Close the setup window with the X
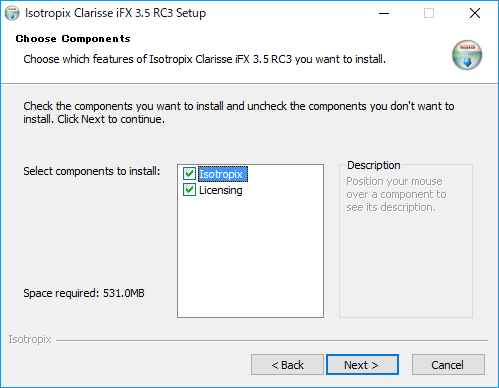Image resolution: width=499 pixels, height=388 pixels. pyautogui.click(x=475, y=13)
